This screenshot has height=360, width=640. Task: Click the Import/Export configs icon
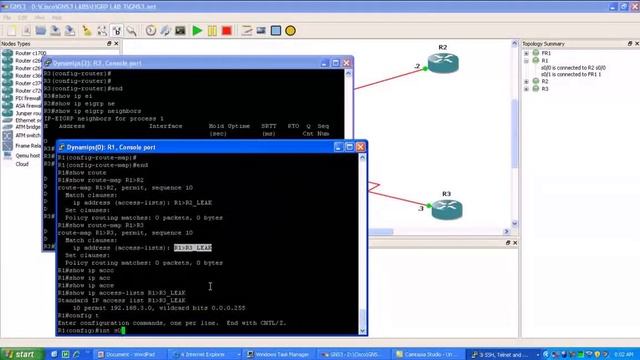tap(165, 31)
